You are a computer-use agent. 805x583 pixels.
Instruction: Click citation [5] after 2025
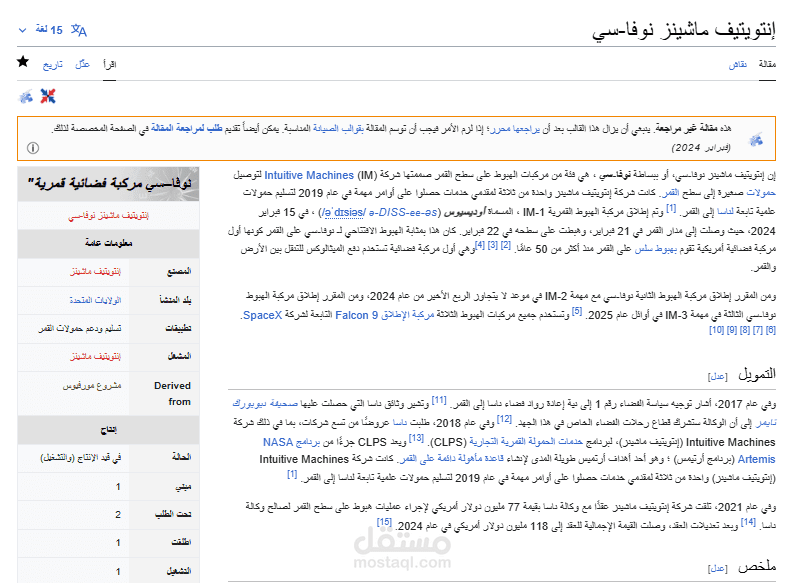pos(577,311)
